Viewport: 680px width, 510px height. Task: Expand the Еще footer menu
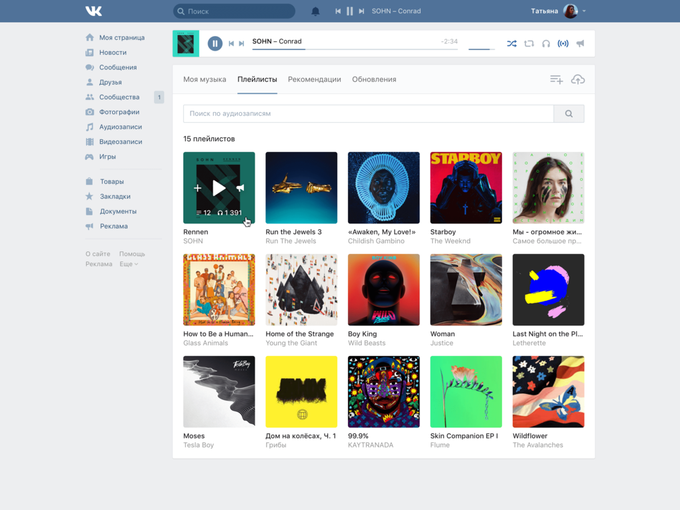pyautogui.click(x=129, y=264)
